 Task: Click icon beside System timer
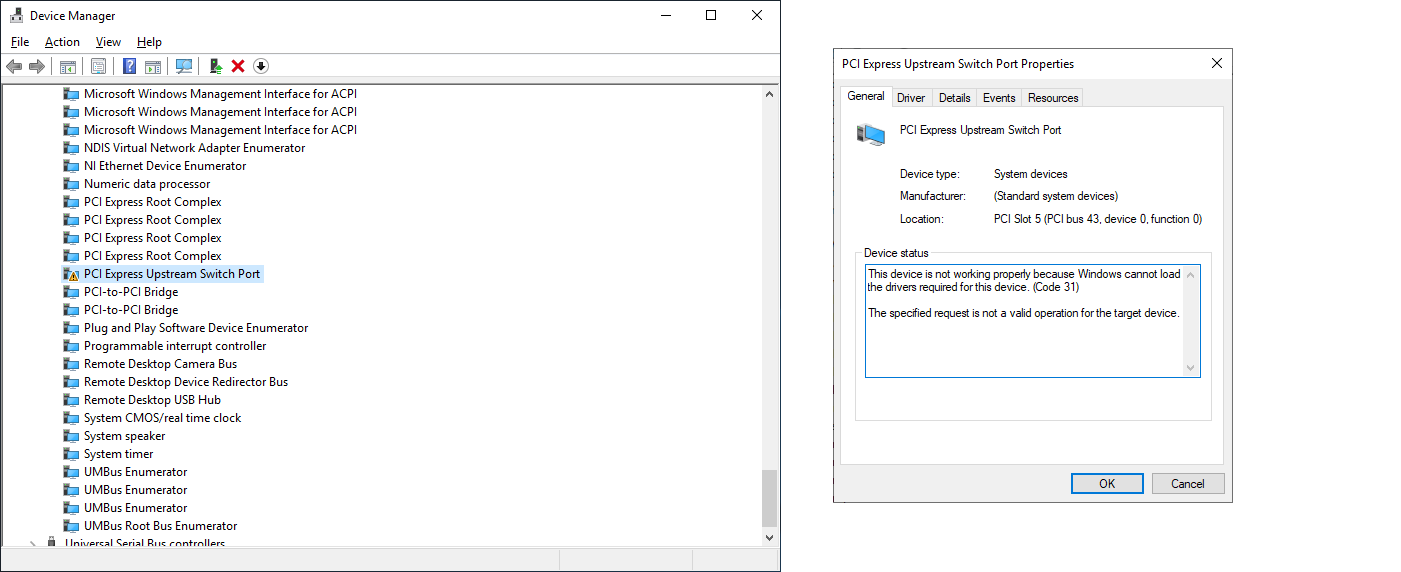click(x=71, y=454)
